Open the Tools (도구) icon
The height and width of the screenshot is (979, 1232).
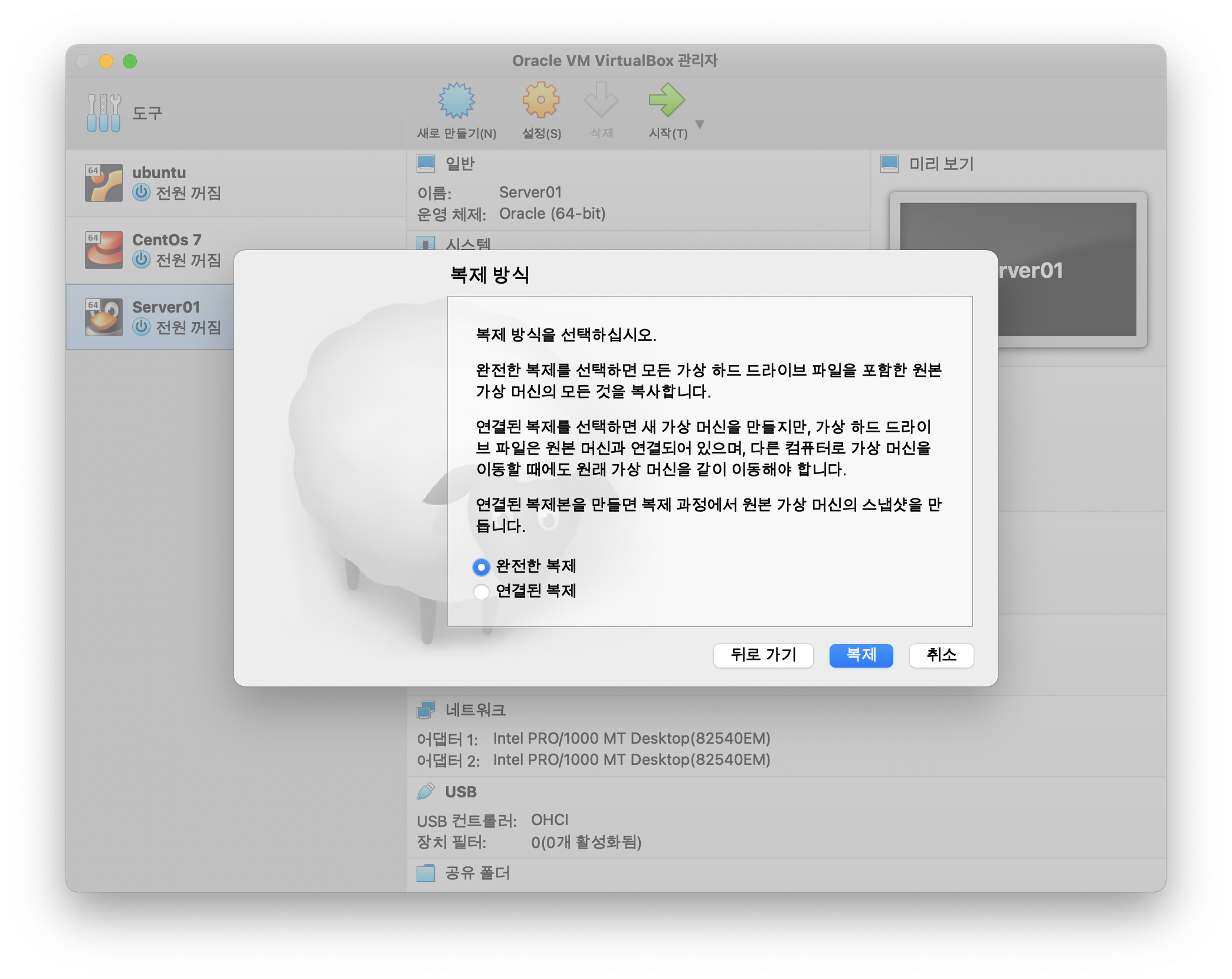pos(104,113)
